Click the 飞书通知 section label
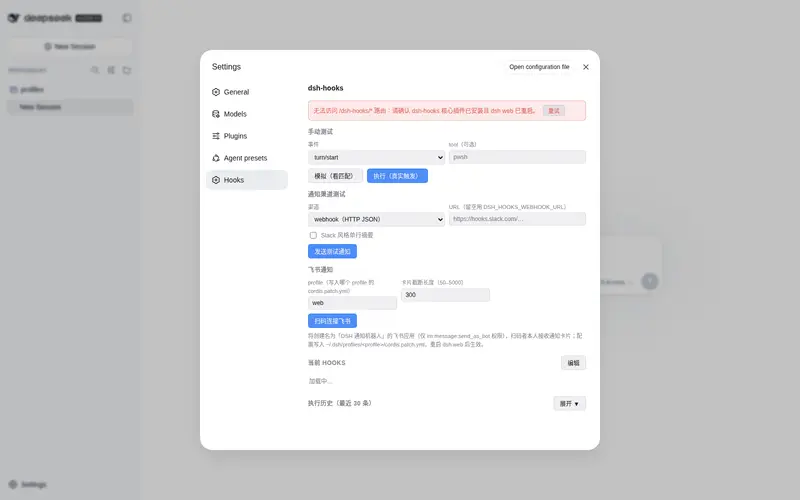 coord(320,269)
